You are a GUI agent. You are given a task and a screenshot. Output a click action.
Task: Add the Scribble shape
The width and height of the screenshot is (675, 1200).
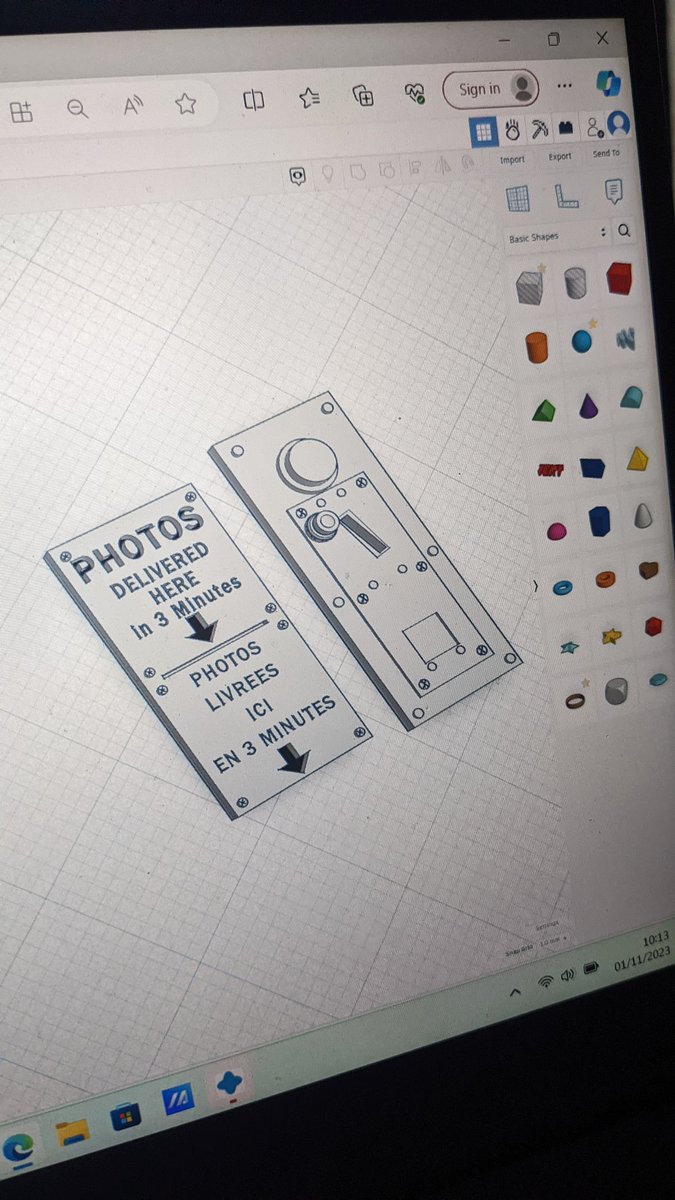[627, 339]
